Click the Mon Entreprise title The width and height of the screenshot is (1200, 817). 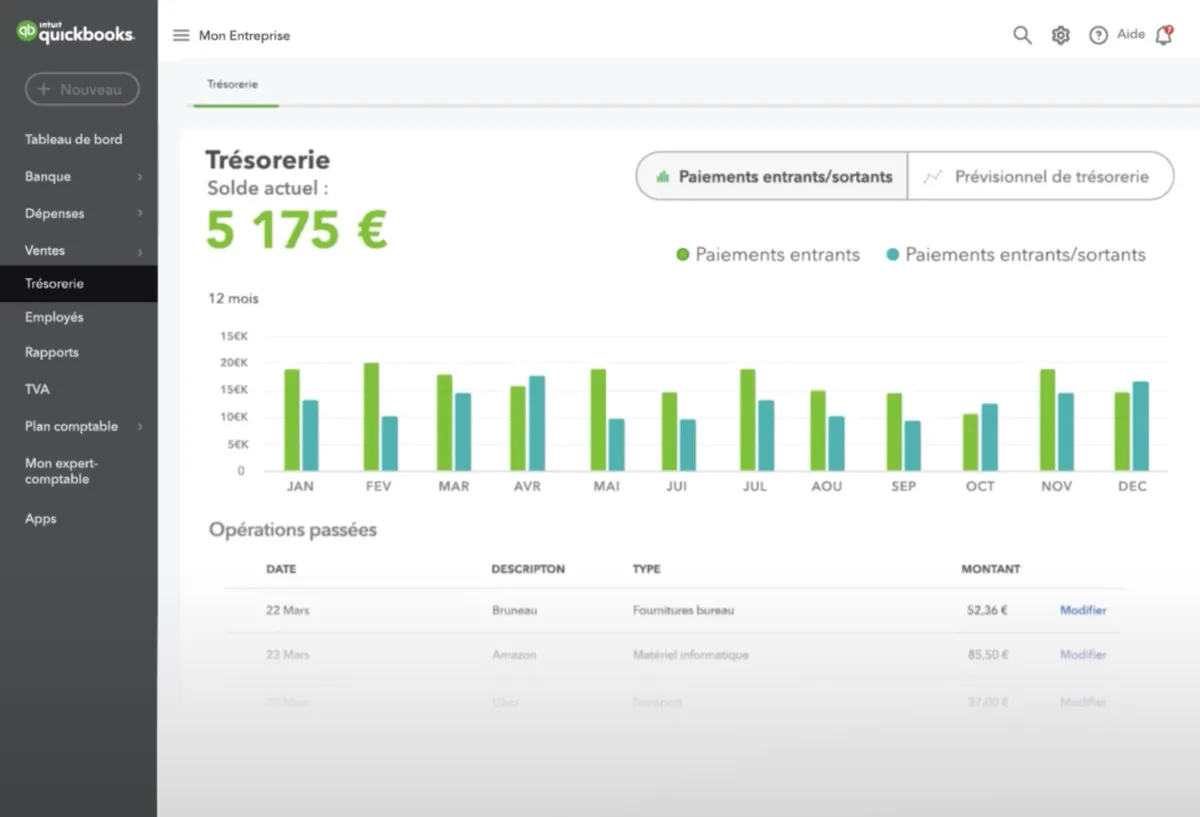(244, 35)
